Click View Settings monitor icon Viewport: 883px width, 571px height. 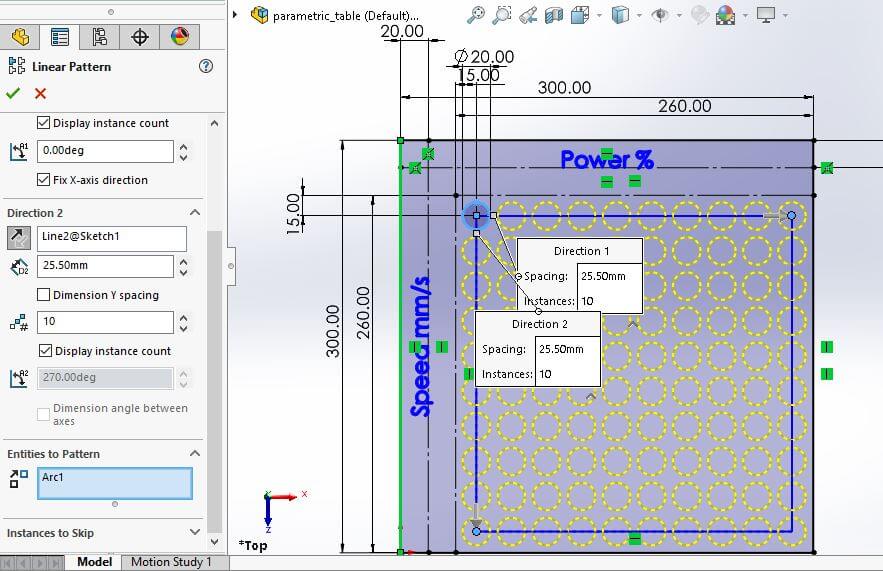766,15
